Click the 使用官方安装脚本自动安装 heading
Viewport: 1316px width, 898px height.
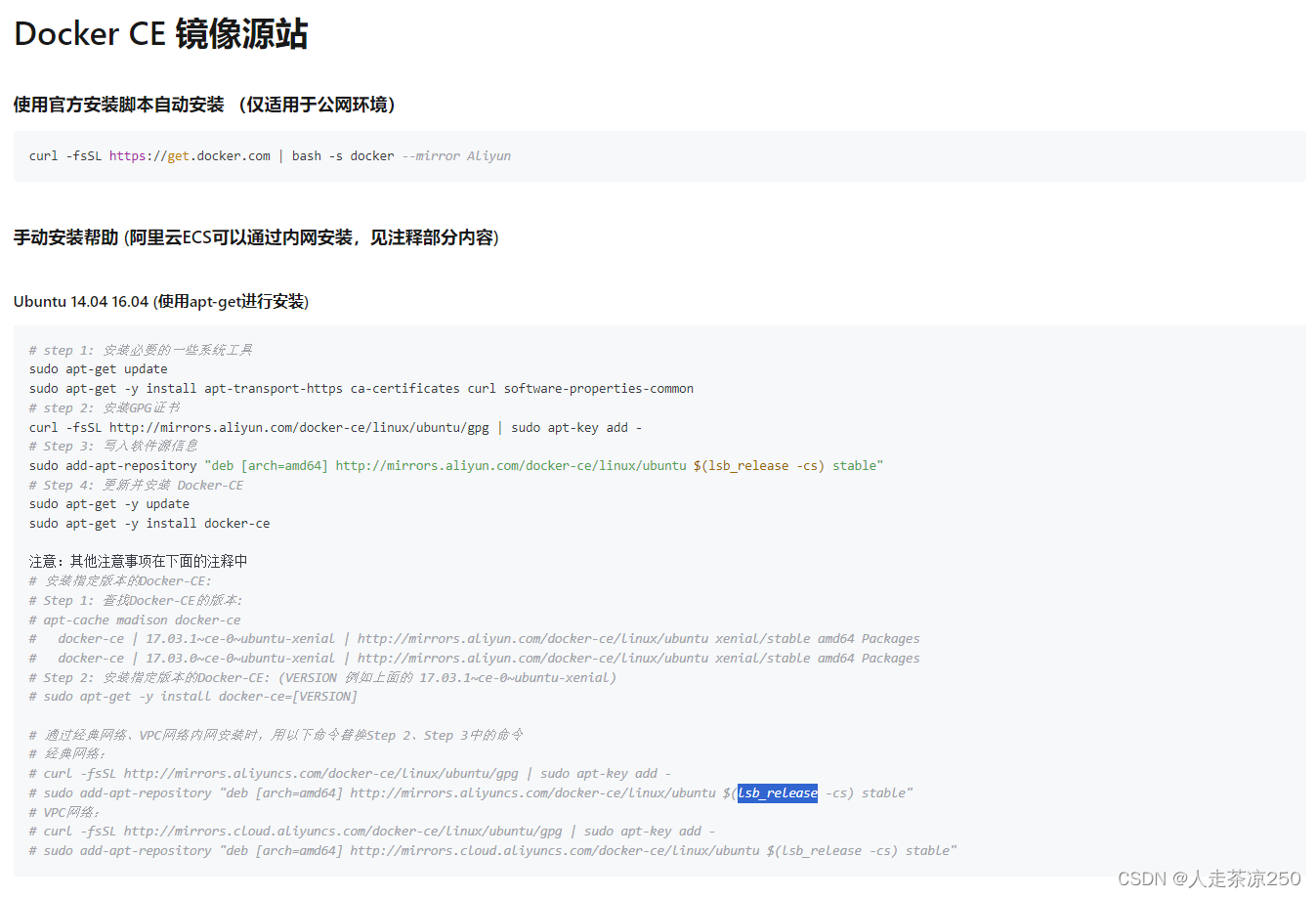click(x=202, y=105)
